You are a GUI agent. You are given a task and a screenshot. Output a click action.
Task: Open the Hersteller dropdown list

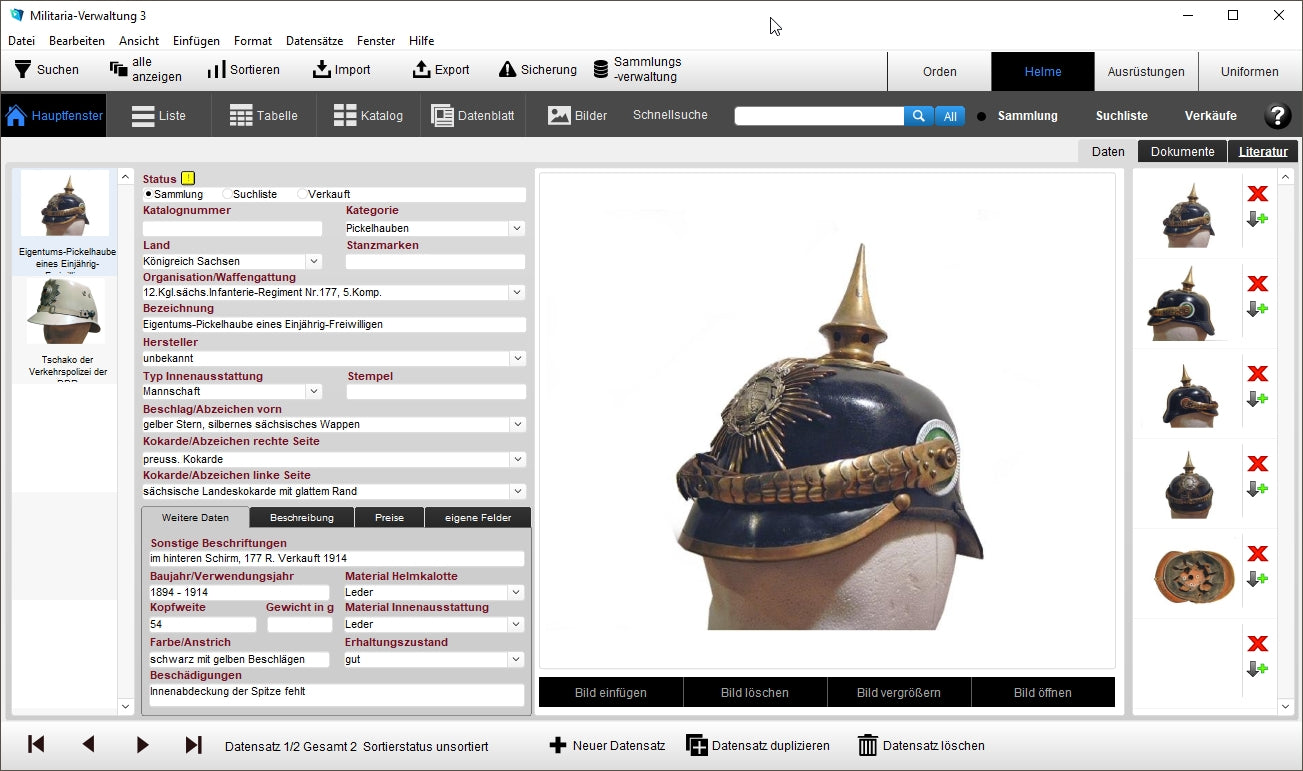[x=517, y=358]
